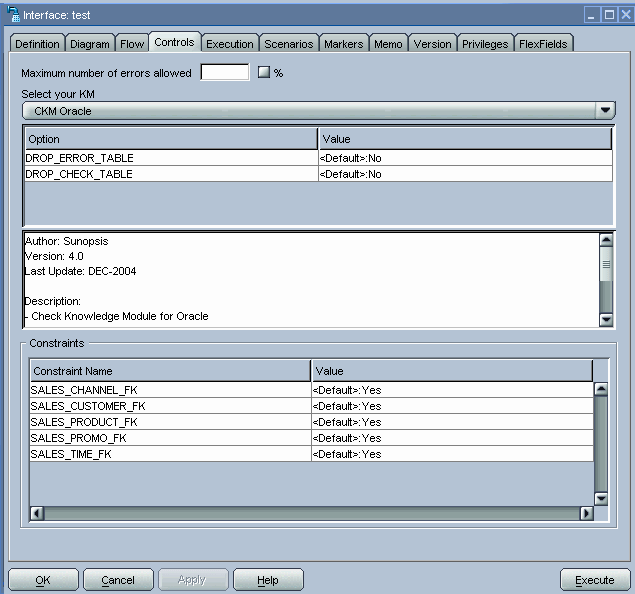Edit DROP_ERROR_TABLE value <Default>:No
635x594 pixels.
click(465, 158)
